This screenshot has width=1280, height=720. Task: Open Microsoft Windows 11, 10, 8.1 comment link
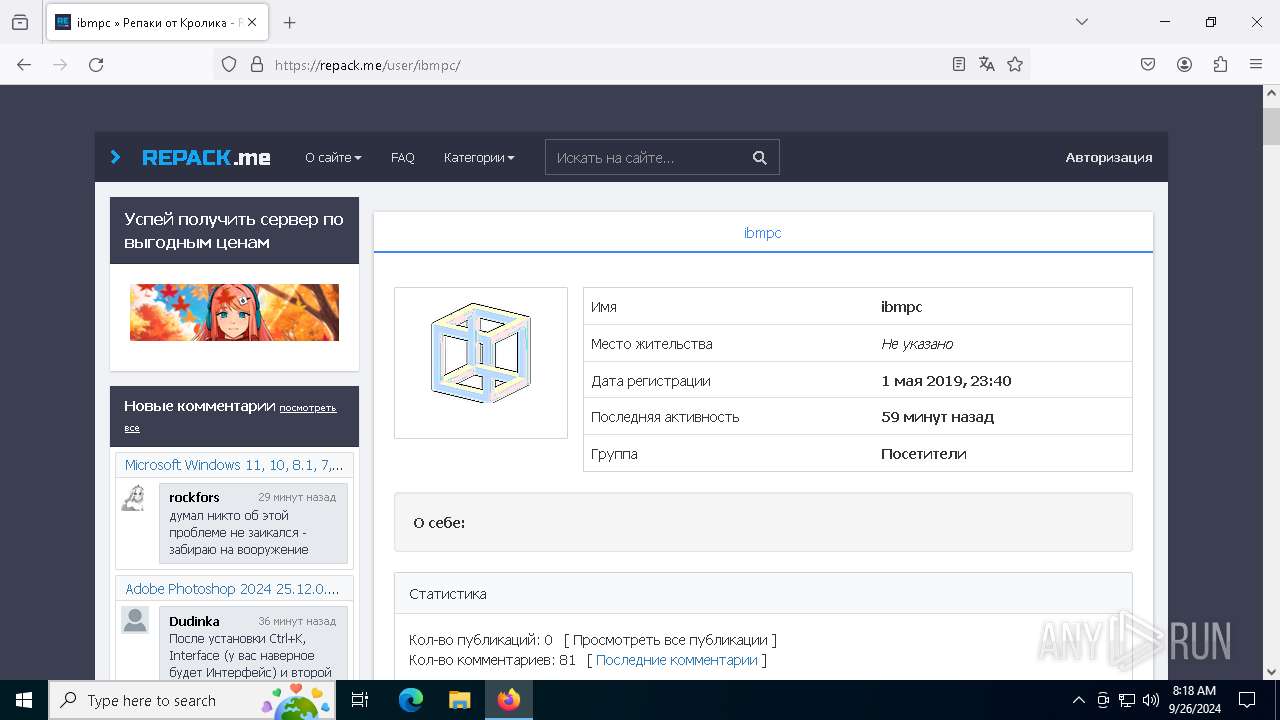[x=234, y=465]
